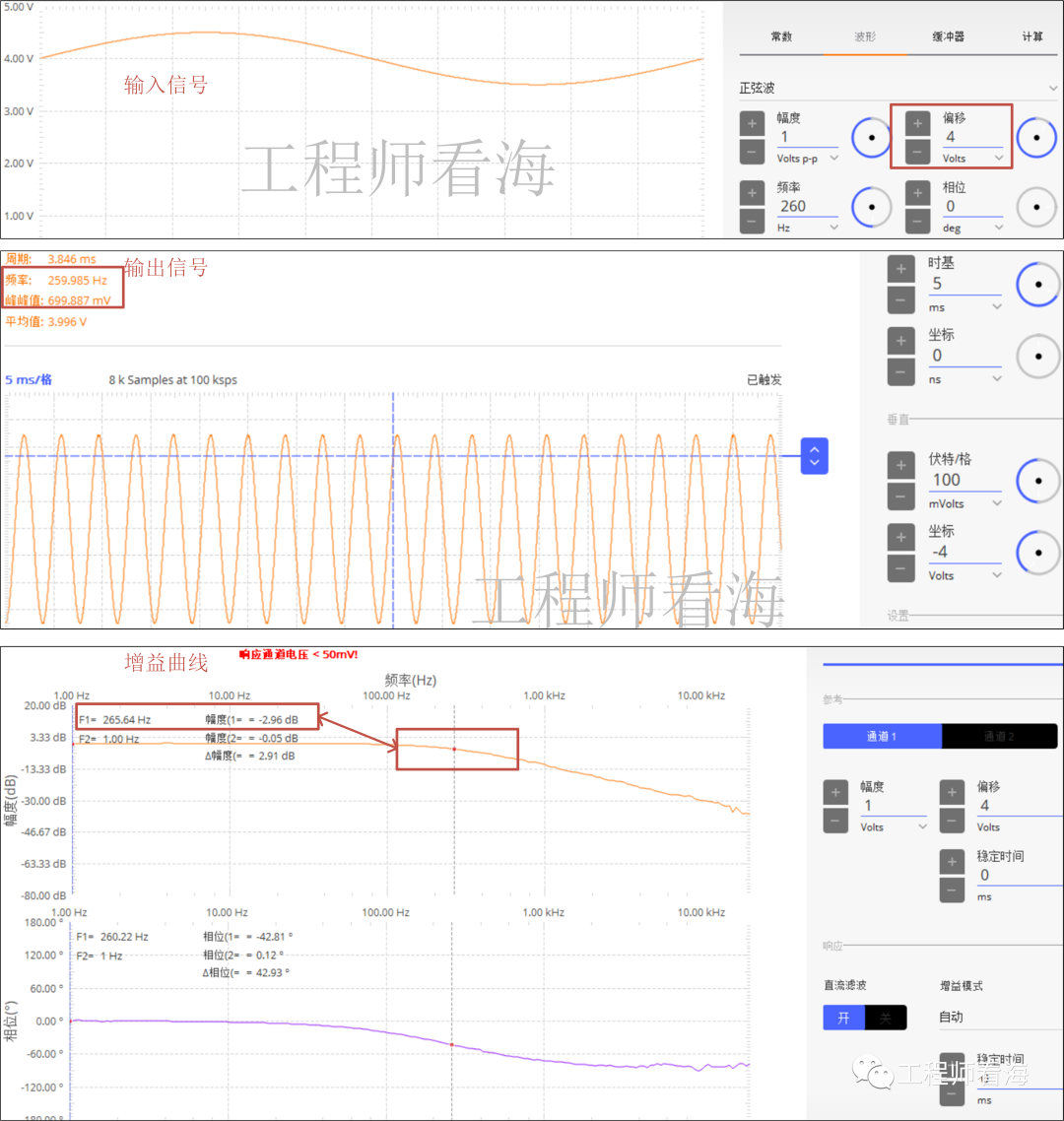Click the 频率 frequency tuning knob

click(871, 207)
